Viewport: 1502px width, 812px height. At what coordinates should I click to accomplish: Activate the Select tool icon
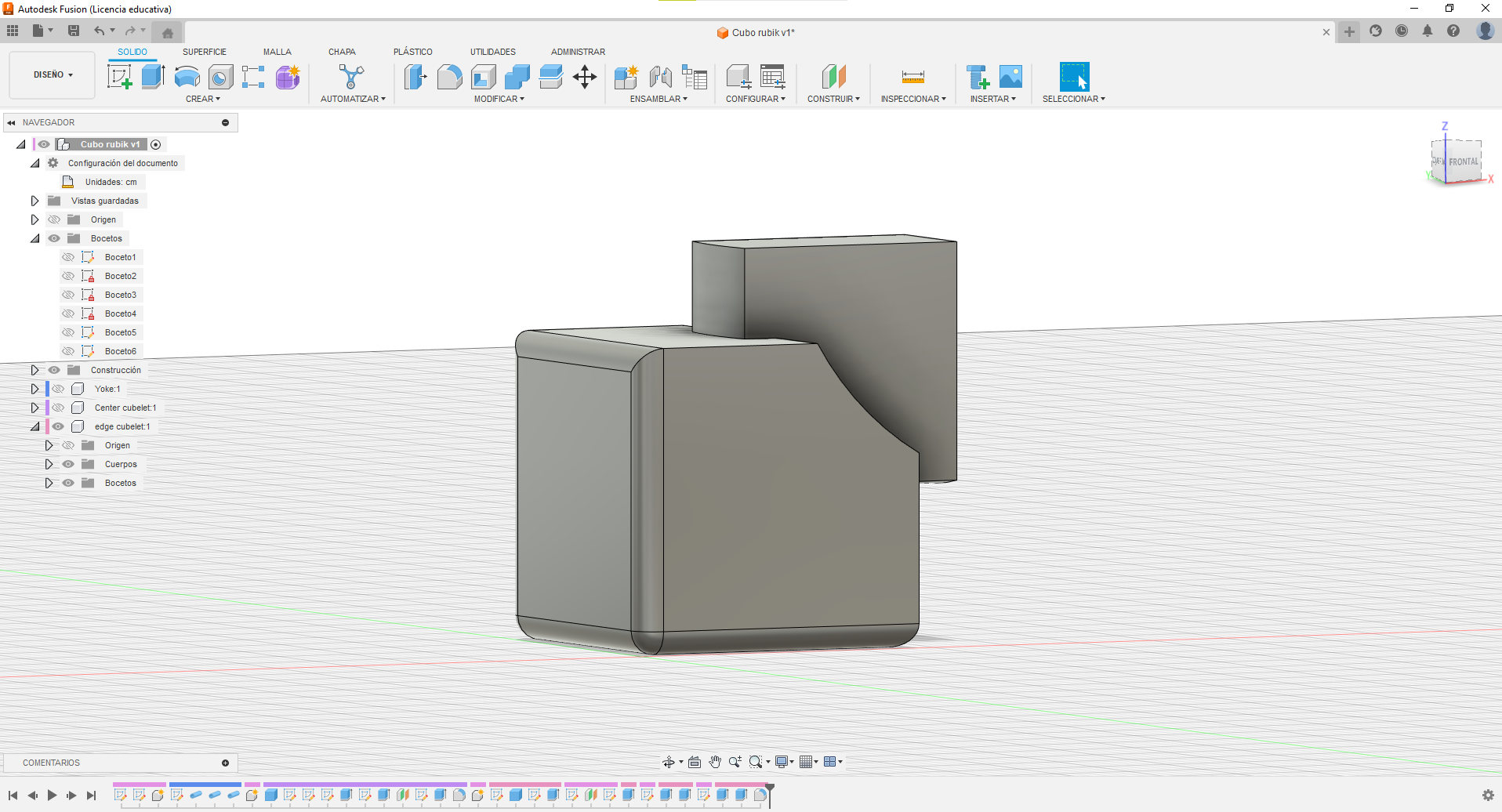tap(1074, 77)
